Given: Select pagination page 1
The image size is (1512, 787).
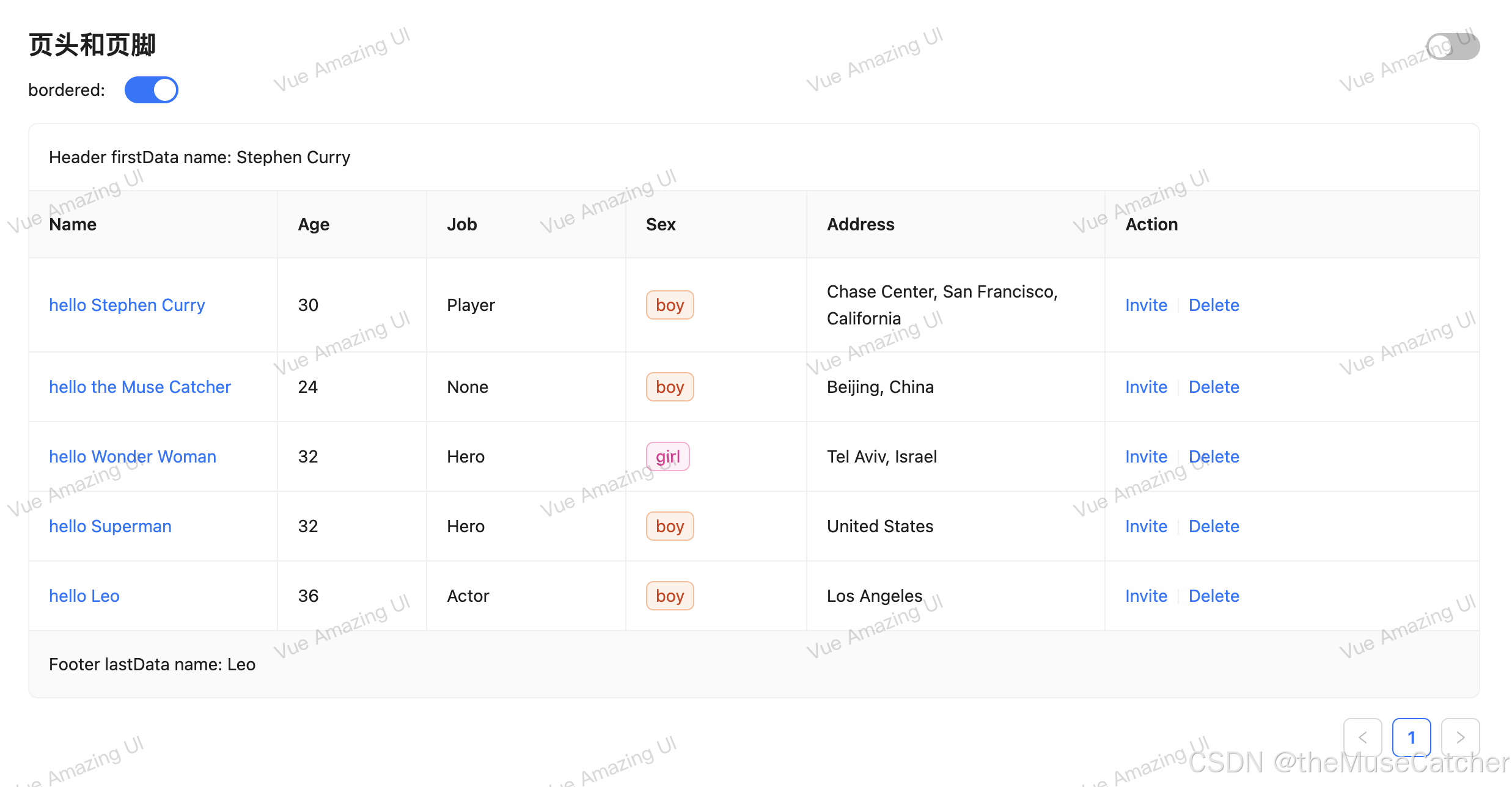Looking at the screenshot, I should [x=1411, y=738].
